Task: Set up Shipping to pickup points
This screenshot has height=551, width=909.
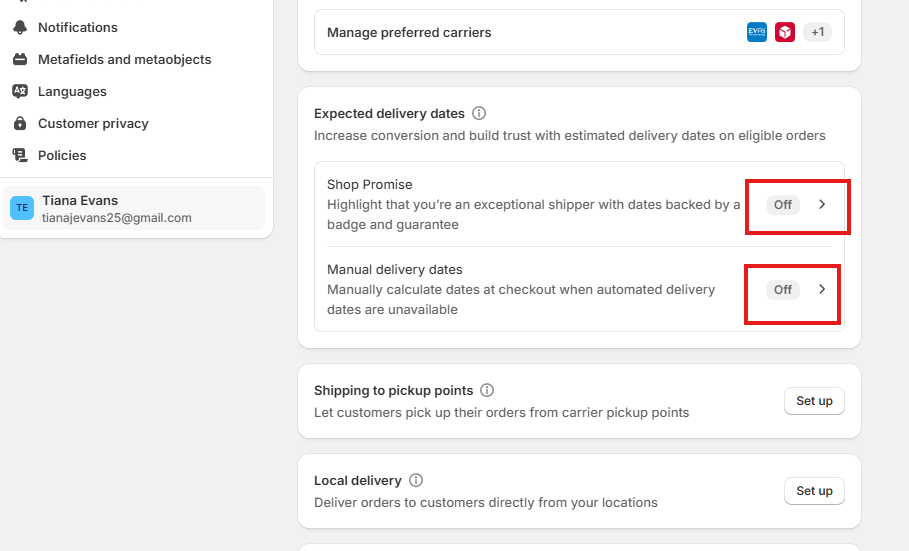Action: click(814, 401)
